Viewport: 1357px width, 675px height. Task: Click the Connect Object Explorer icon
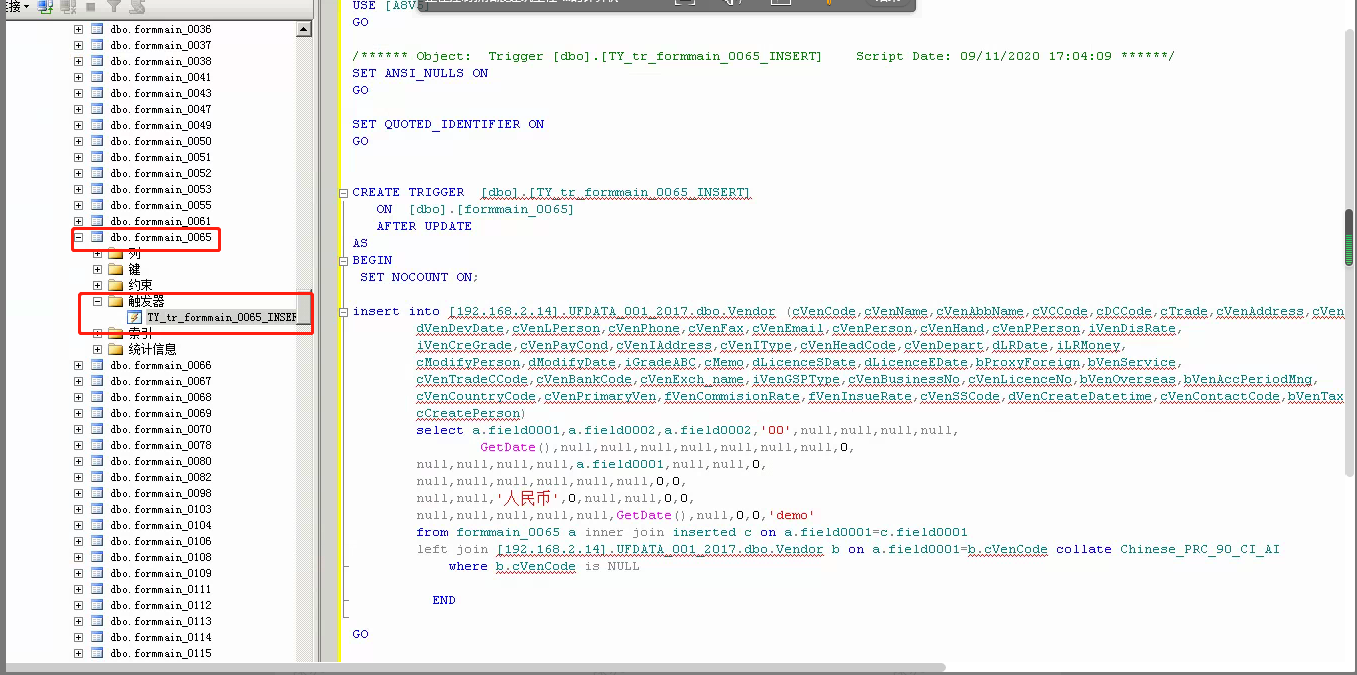click(45, 6)
